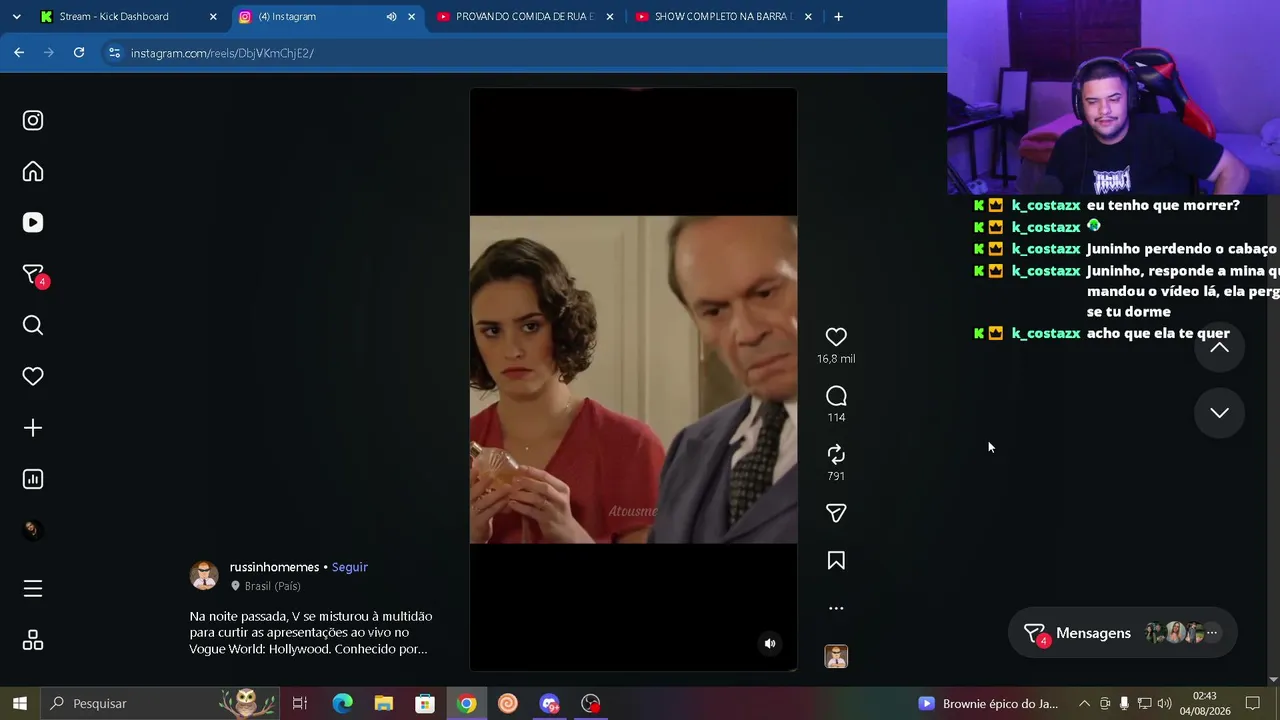Open Messages icon in left sidebar

[x=33, y=274]
